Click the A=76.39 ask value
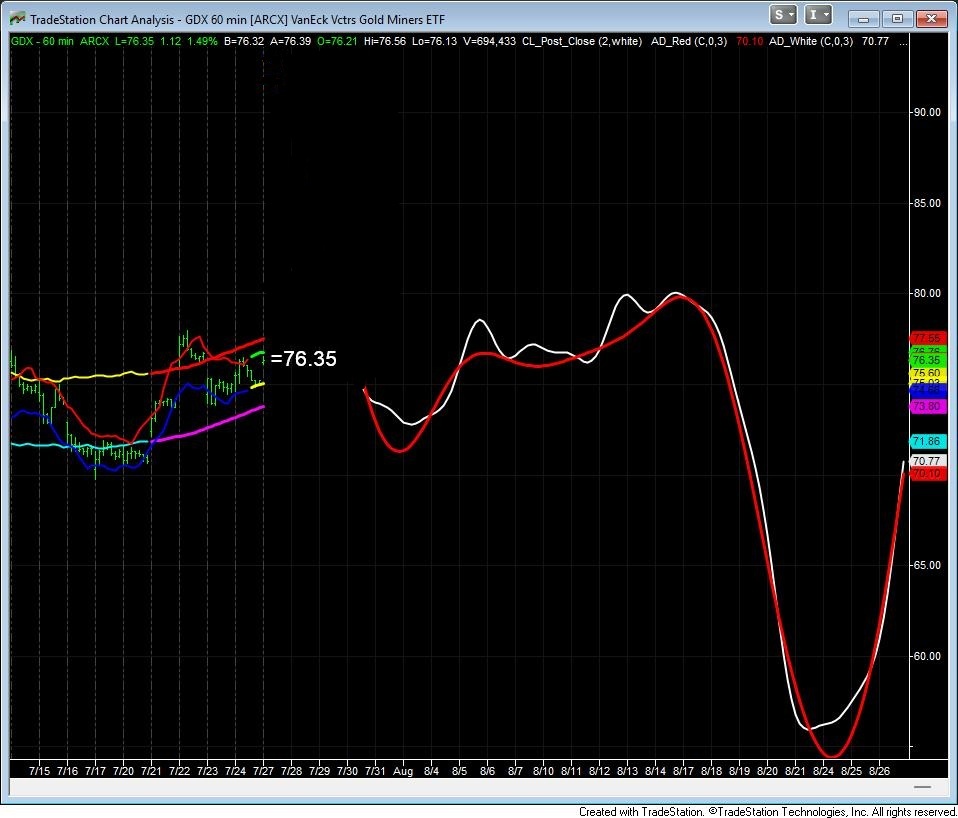 (x=290, y=42)
